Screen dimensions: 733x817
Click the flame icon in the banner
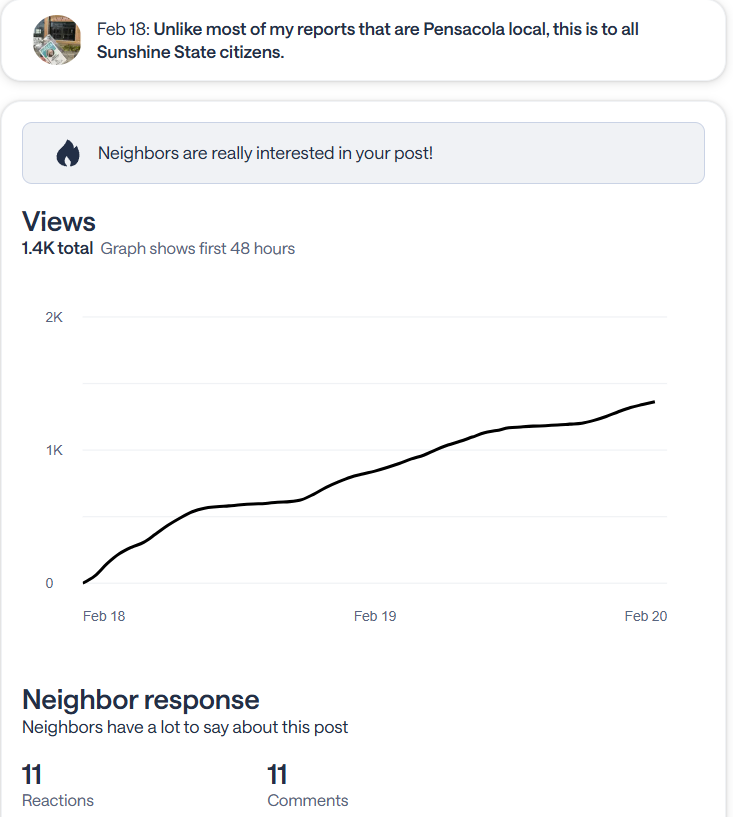[x=68, y=153]
